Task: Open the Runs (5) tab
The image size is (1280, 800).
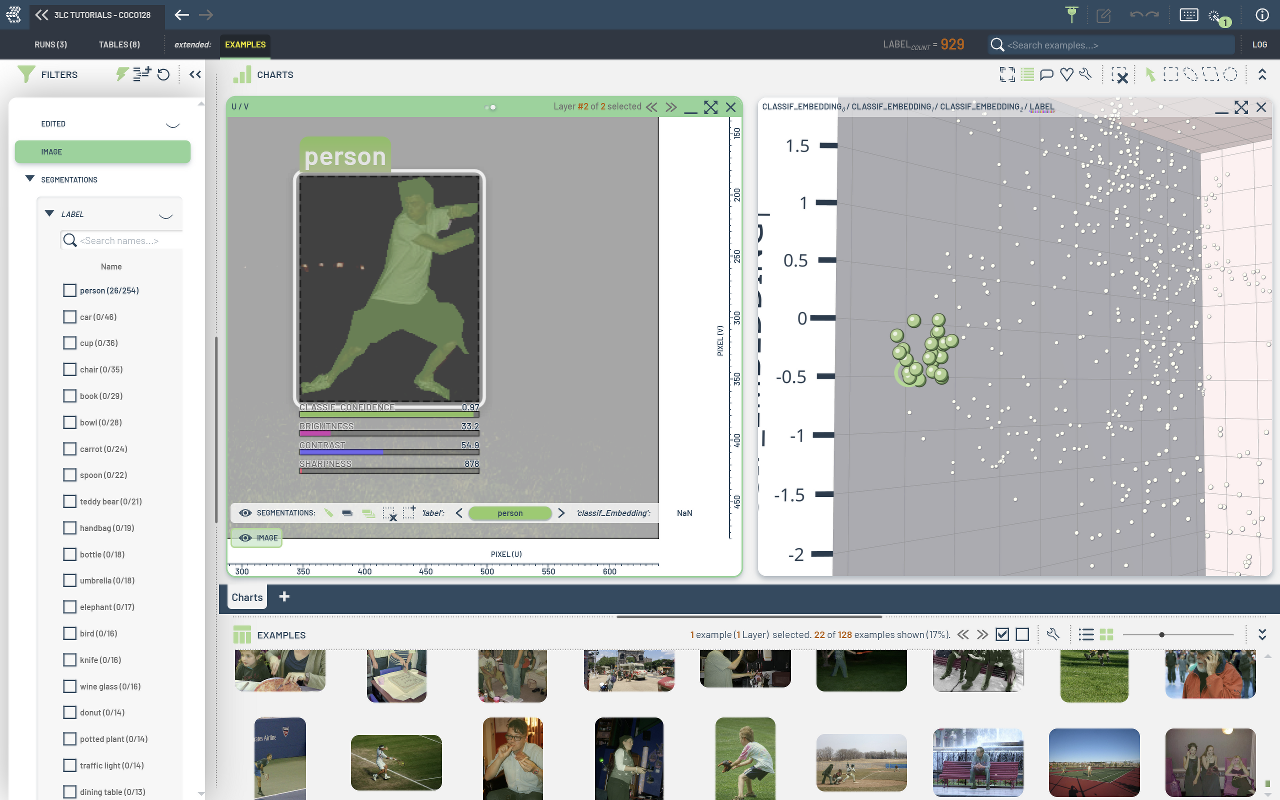Action: [50, 45]
